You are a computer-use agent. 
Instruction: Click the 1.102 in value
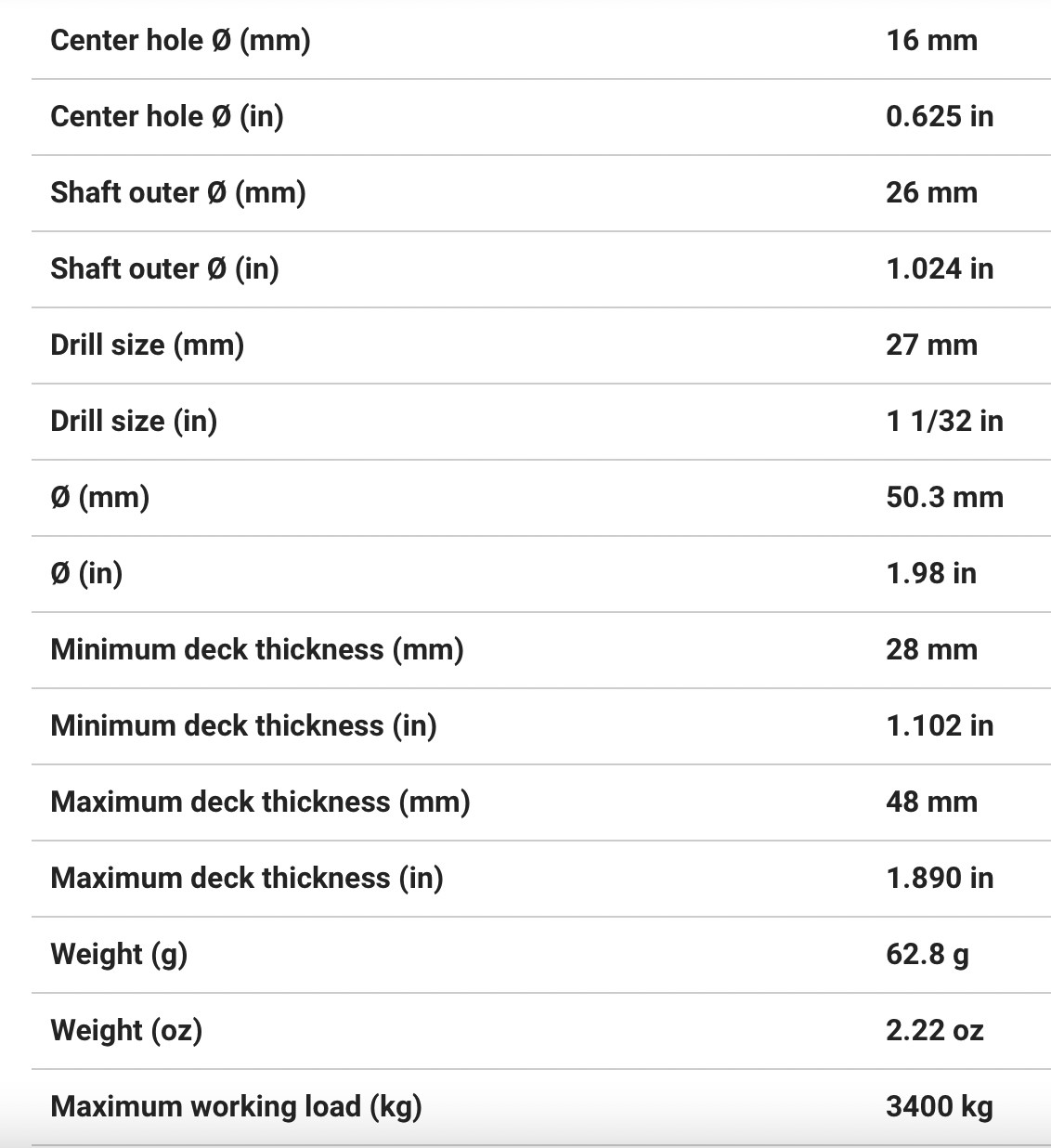939,726
